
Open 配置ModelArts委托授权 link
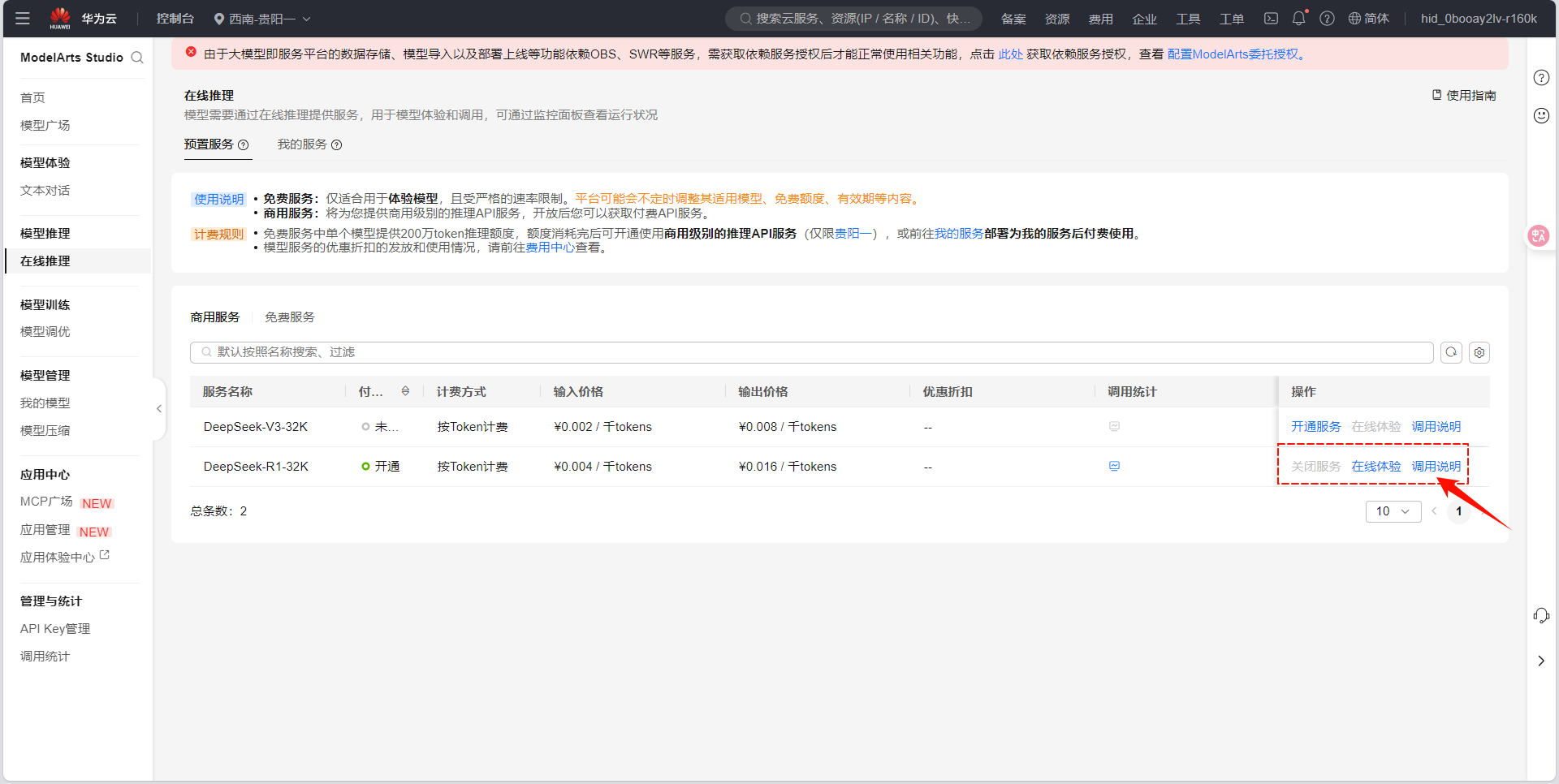tap(1233, 54)
